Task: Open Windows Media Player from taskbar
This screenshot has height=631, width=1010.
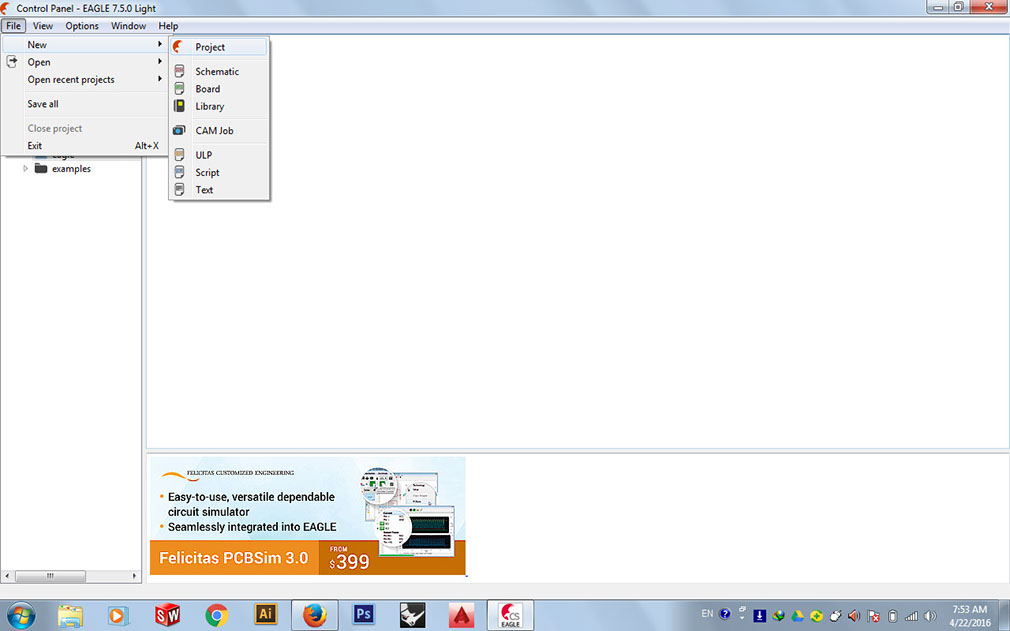Action: (119, 616)
